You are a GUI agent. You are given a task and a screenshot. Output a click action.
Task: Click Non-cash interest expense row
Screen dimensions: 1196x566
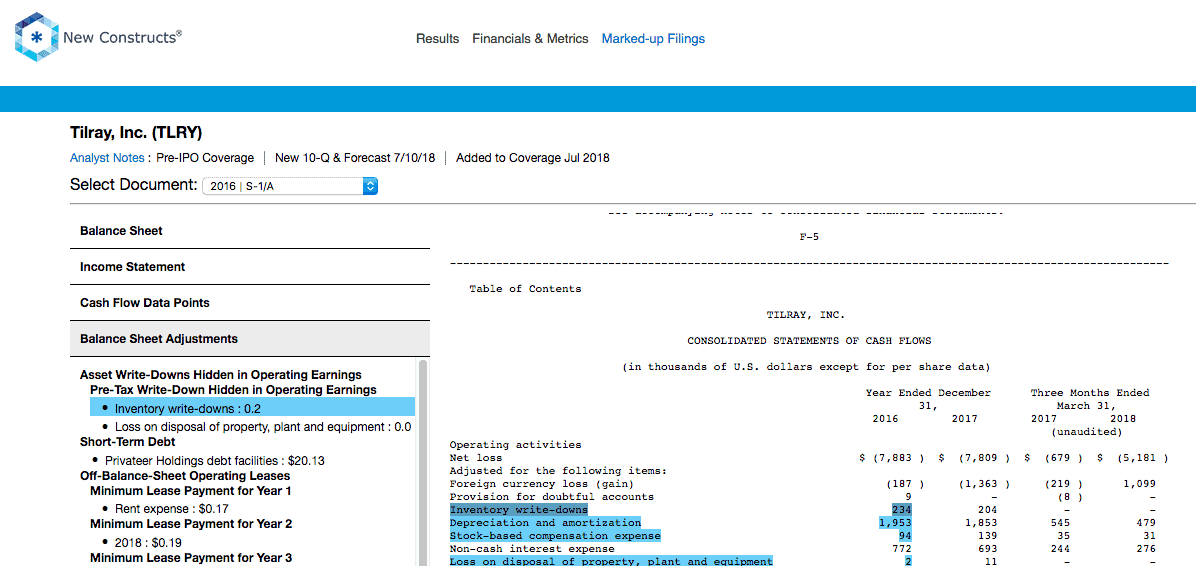532,548
